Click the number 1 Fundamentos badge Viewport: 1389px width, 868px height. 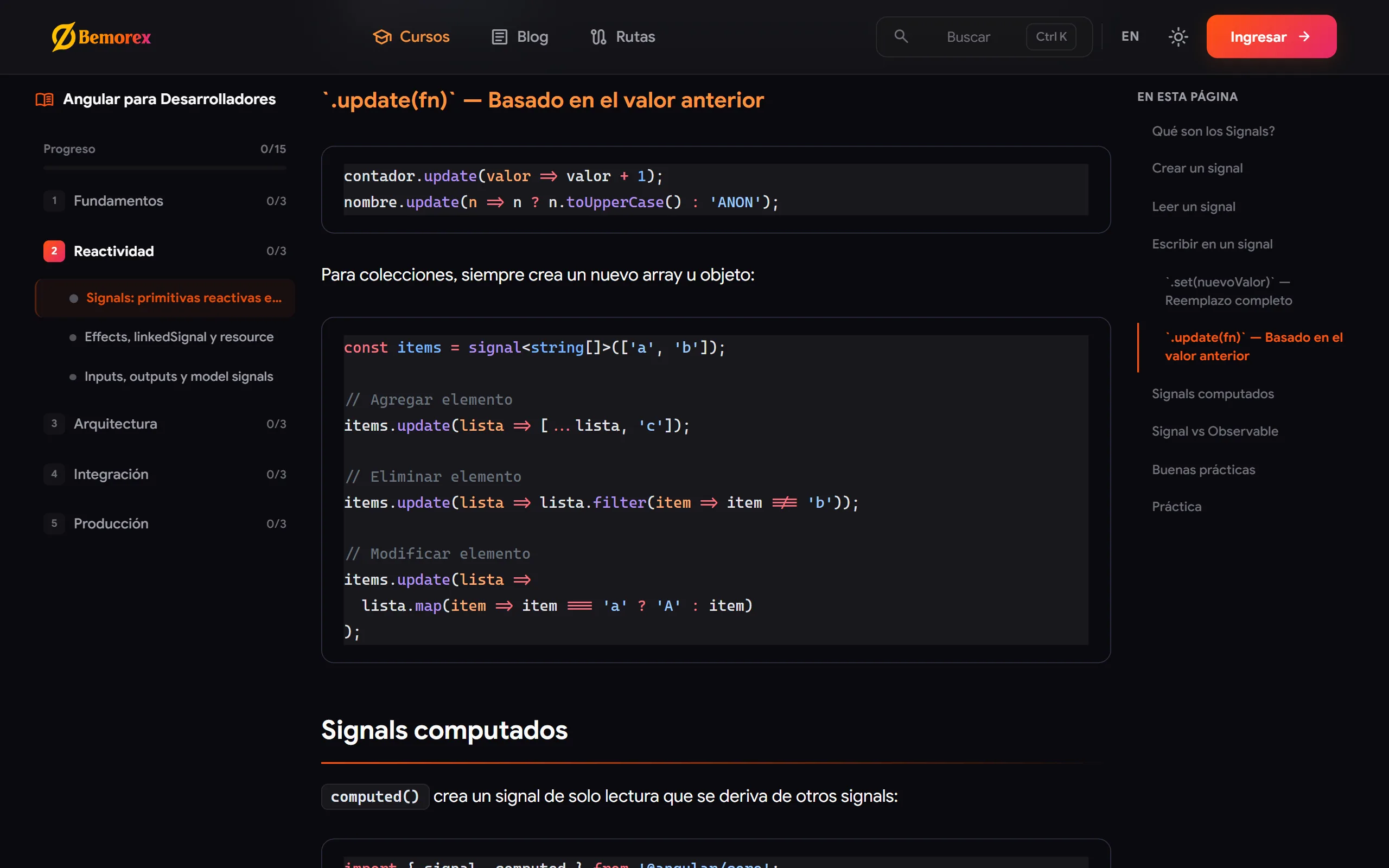54,201
